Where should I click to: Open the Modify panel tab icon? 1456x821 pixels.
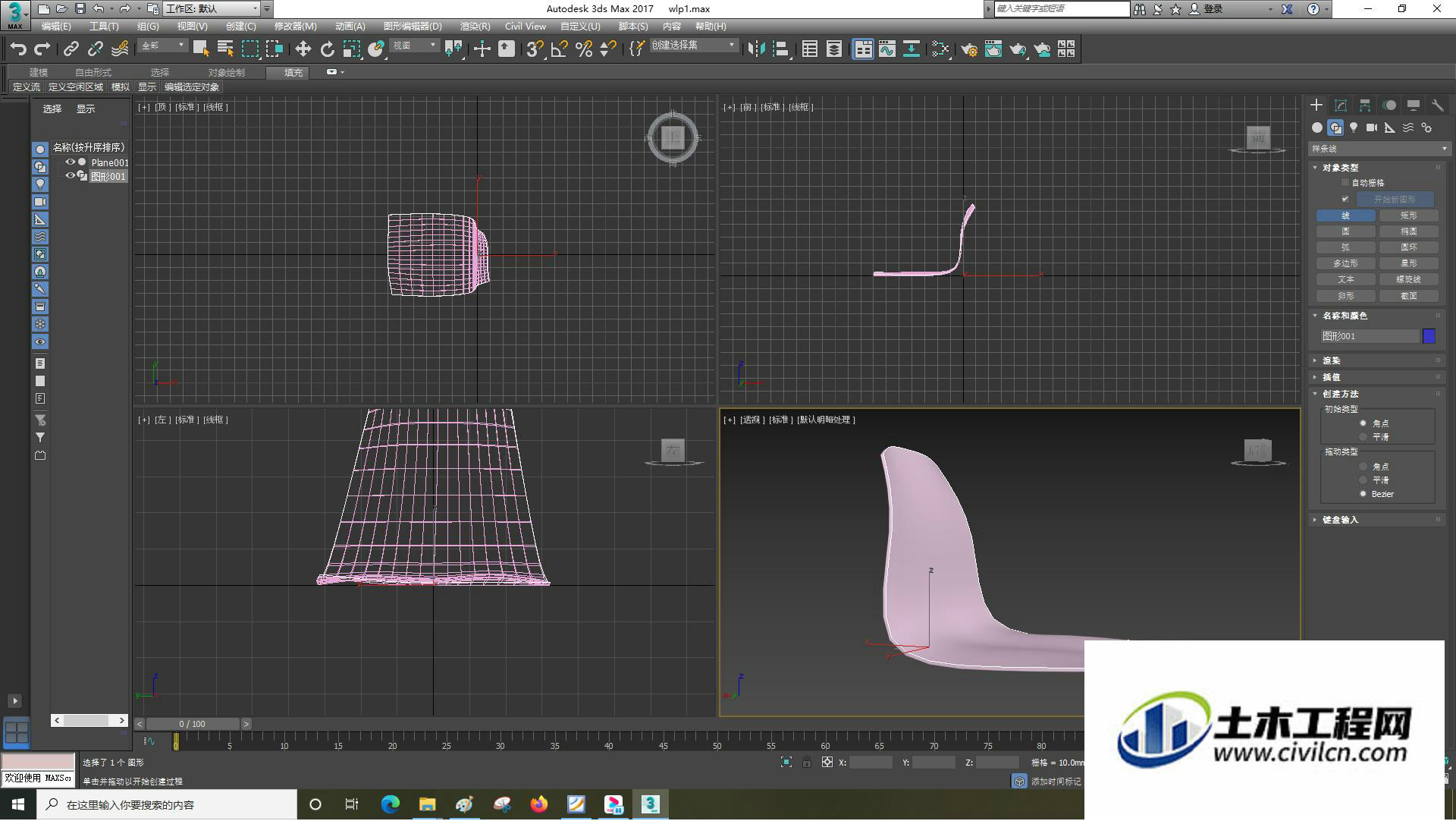point(1341,105)
